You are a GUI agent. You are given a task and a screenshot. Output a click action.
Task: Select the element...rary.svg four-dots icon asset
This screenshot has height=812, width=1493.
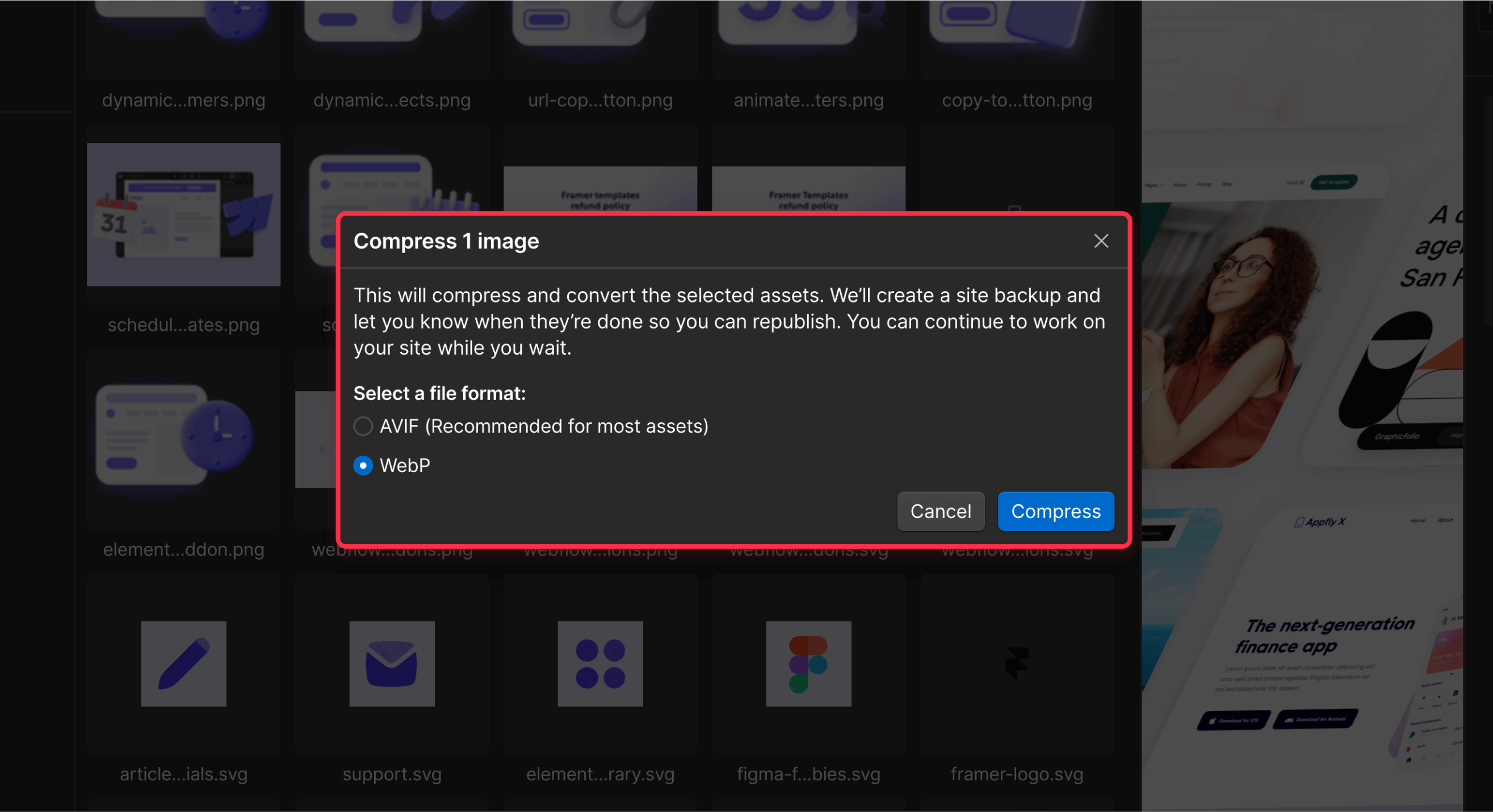click(601, 664)
